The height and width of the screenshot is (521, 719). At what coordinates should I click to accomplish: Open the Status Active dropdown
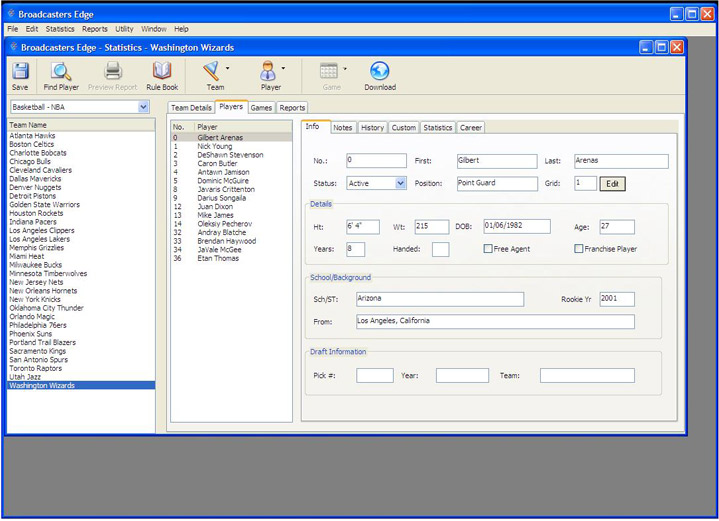coord(400,183)
